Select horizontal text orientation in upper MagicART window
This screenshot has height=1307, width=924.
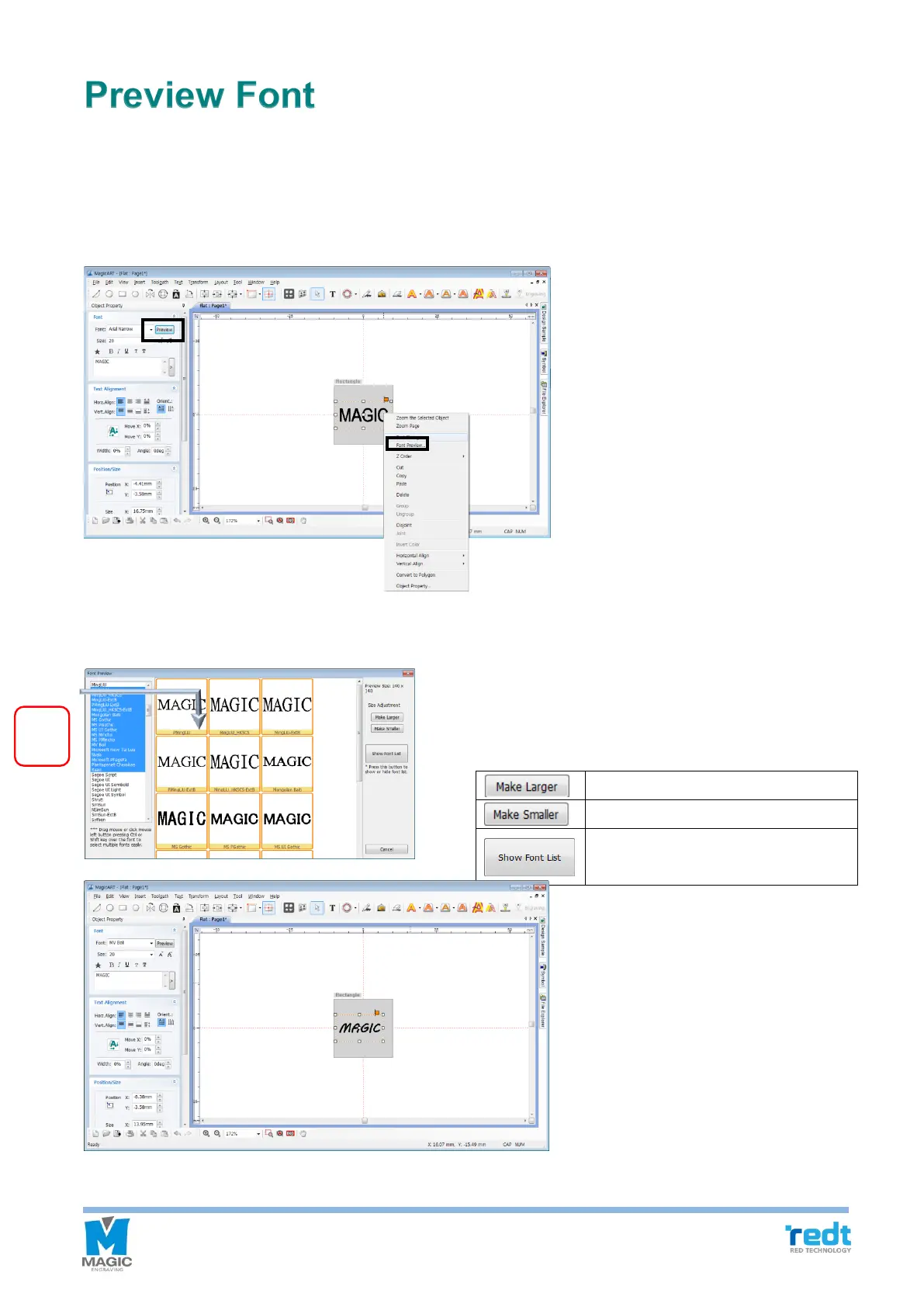(161, 409)
